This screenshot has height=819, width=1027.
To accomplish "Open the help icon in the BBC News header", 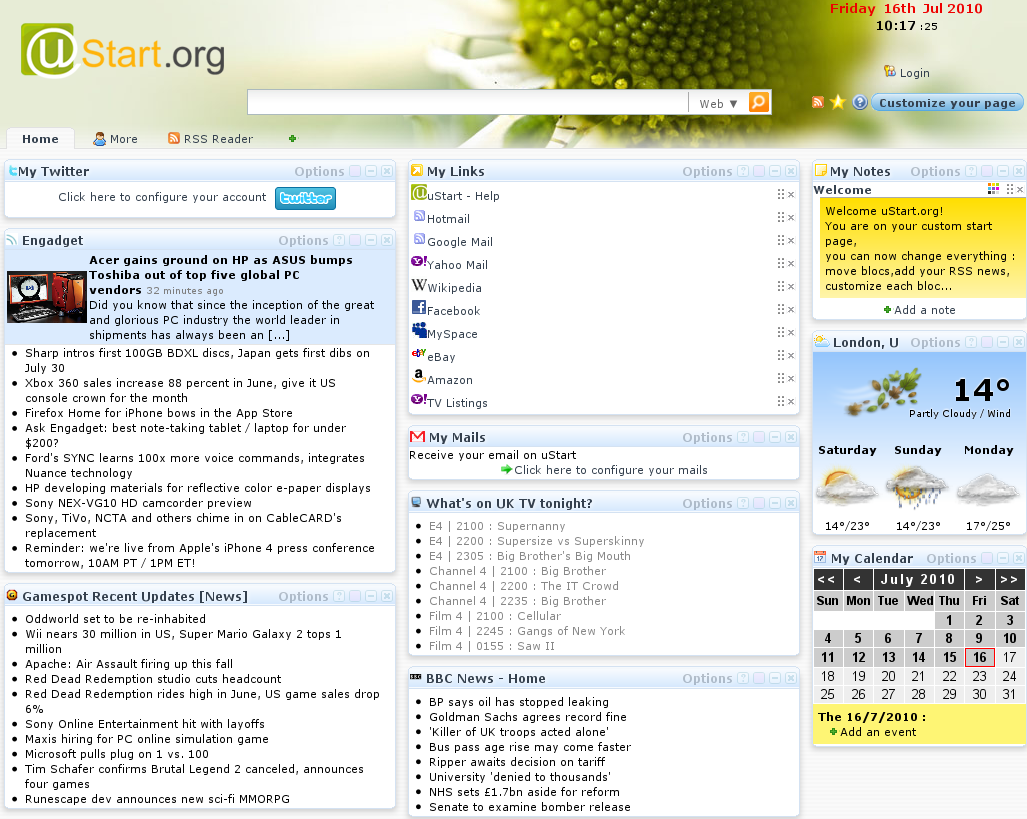I will pyautogui.click(x=743, y=678).
